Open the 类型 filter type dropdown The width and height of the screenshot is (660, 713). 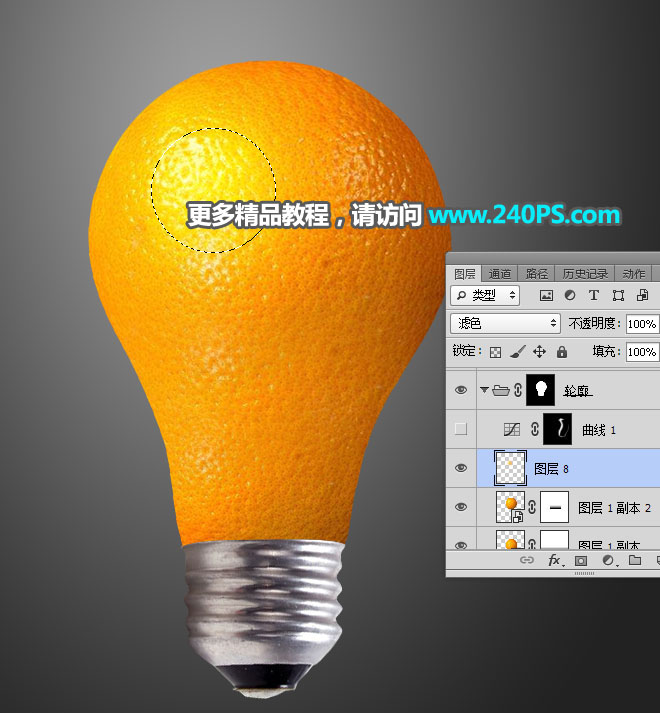pyautogui.click(x=485, y=296)
